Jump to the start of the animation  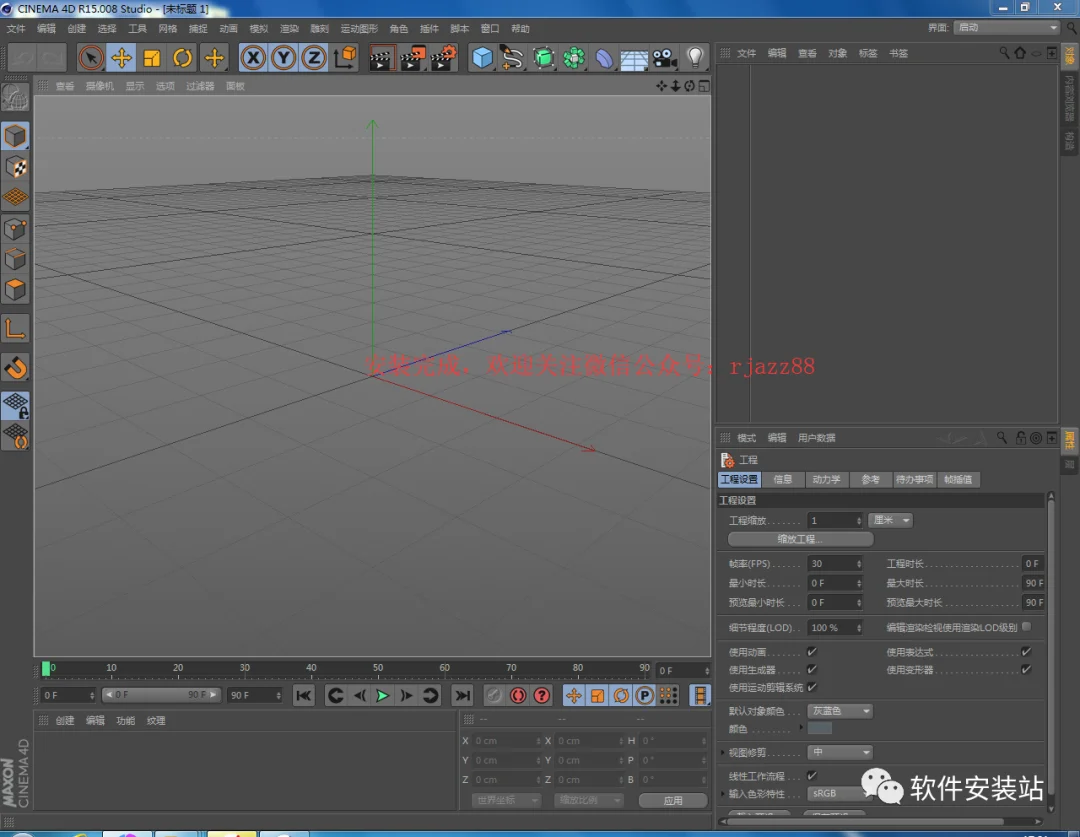(x=303, y=696)
